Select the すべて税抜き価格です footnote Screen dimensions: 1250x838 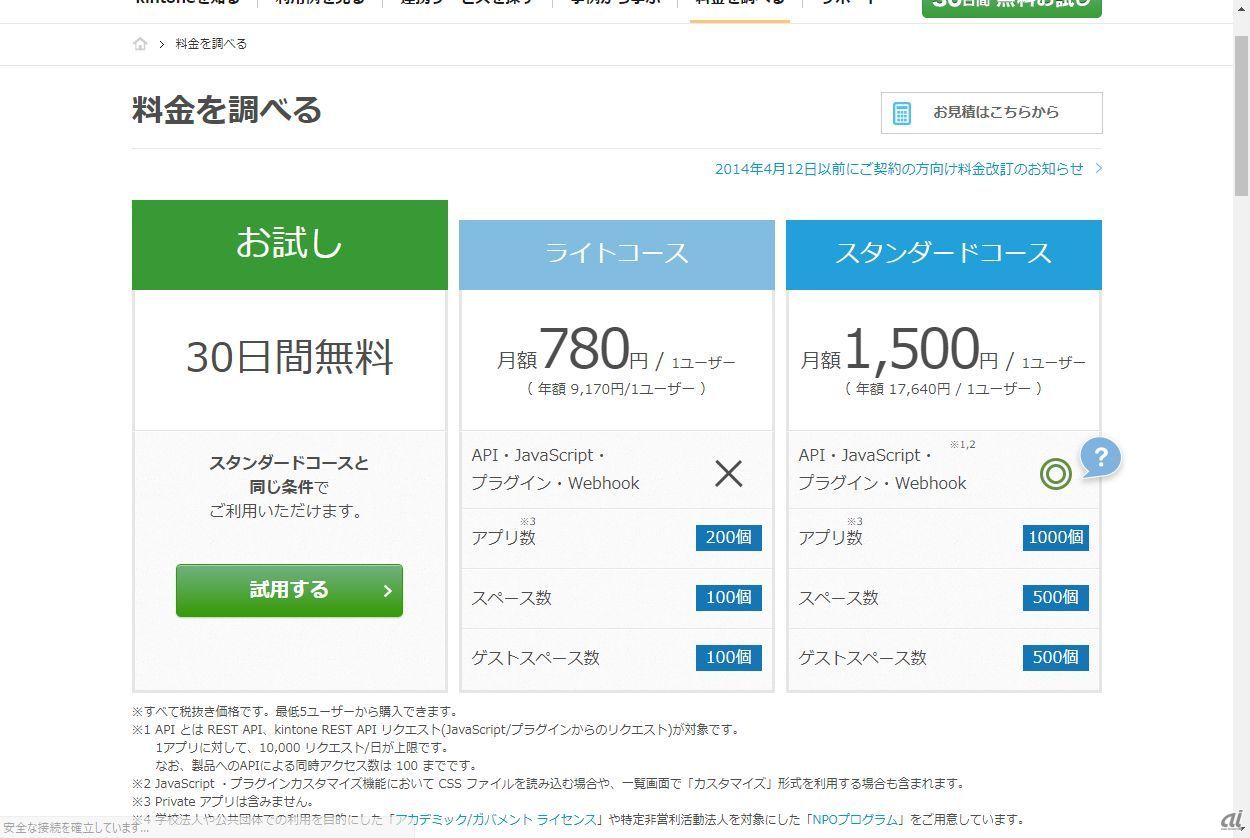[295, 712]
